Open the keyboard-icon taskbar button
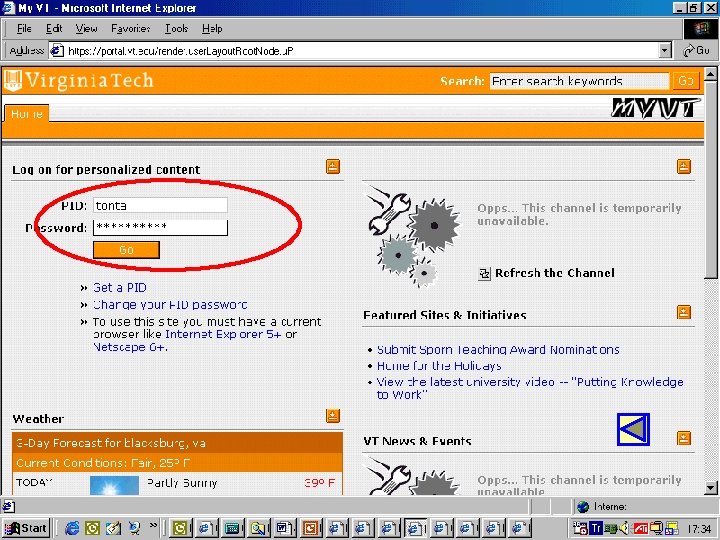The width and height of the screenshot is (720, 540). [x=233, y=528]
